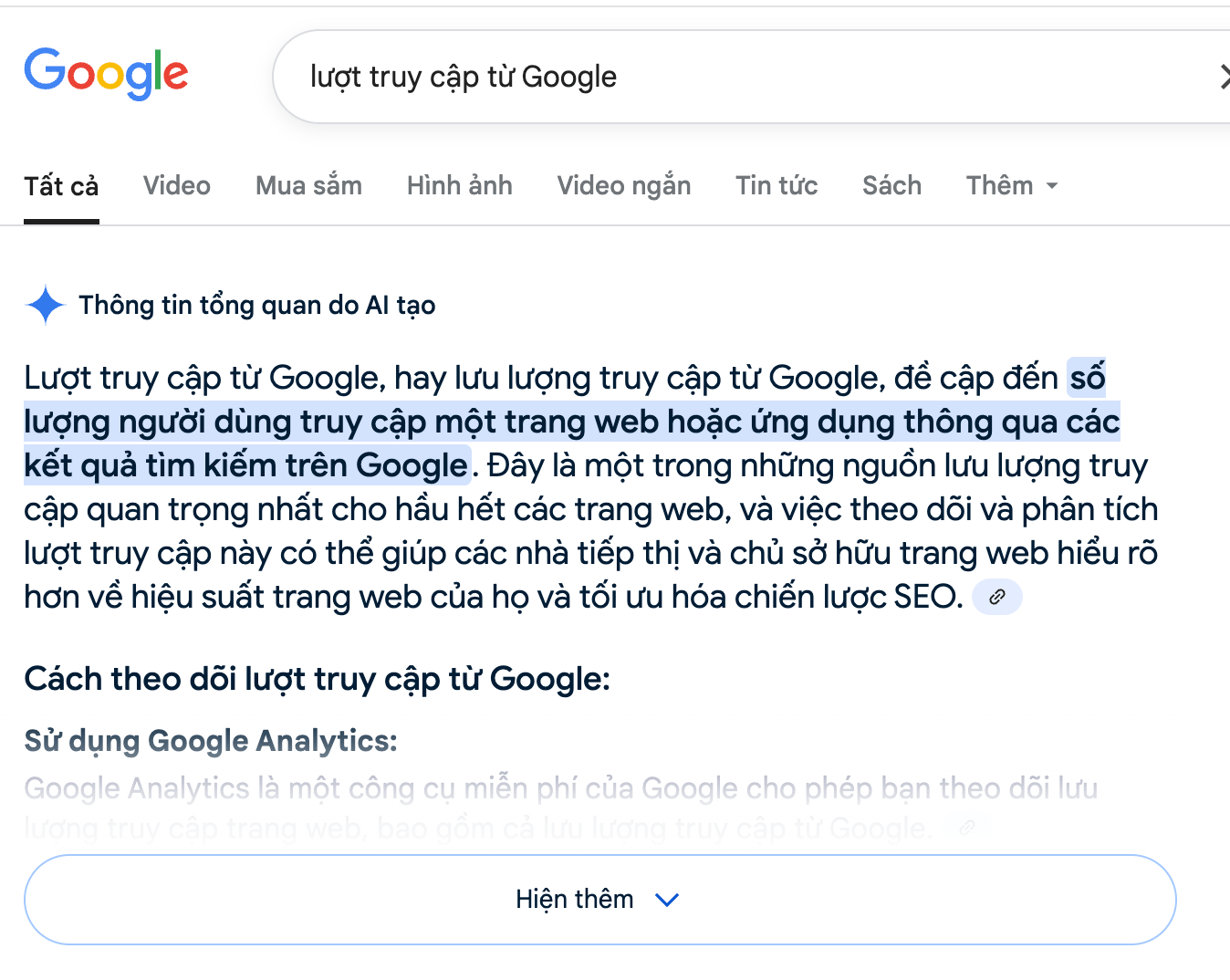Clear the search query with the X icon

click(x=1225, y=78)
